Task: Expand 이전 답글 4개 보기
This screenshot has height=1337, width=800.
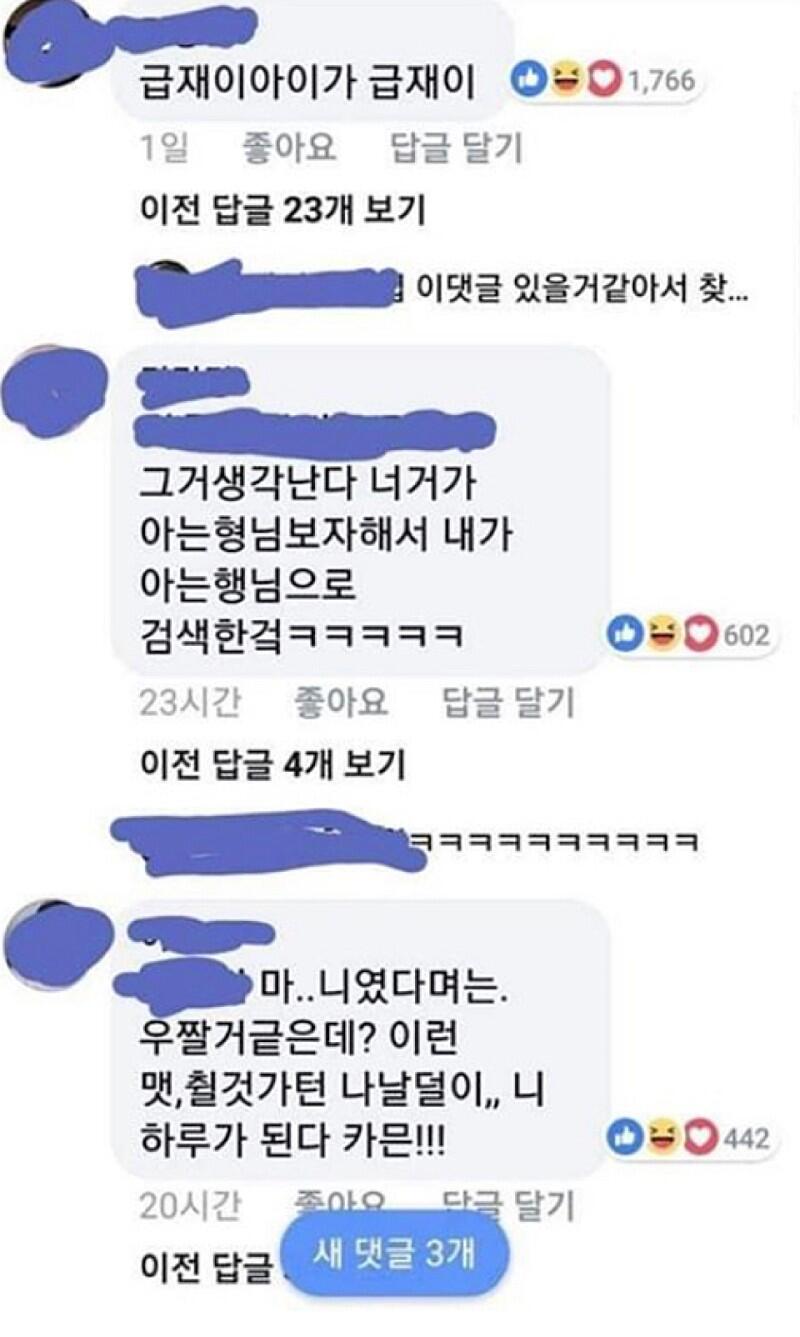Action: coord(272,765)
